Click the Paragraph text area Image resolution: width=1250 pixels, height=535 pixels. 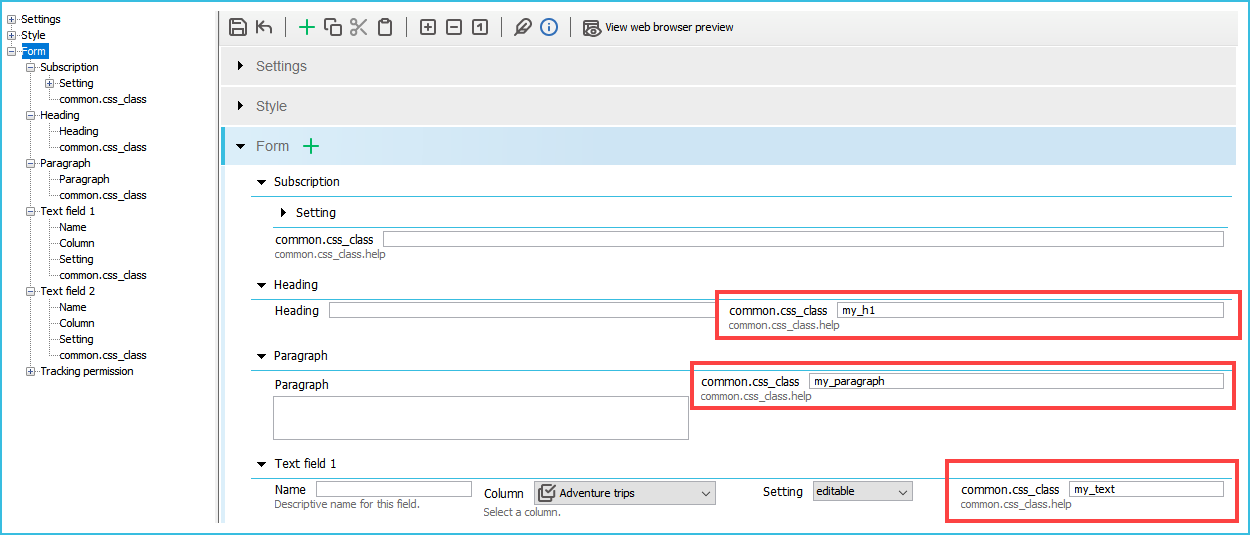481,418
